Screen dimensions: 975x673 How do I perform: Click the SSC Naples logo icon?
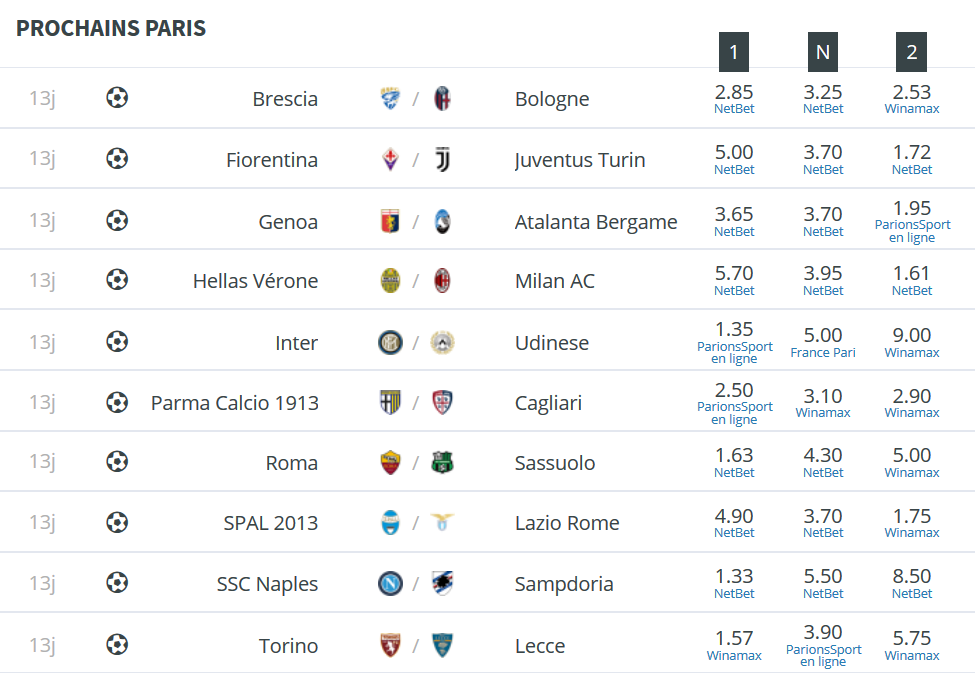tap(390, 583)
